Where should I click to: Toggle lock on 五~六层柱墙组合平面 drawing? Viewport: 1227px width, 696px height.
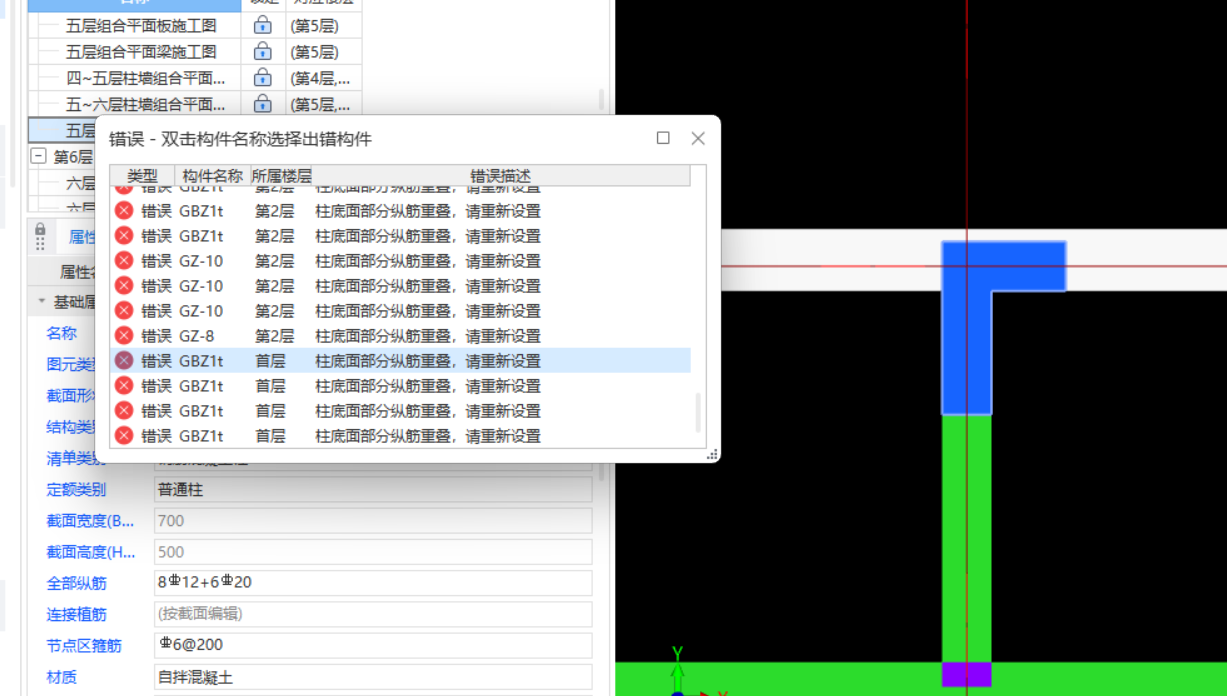coord(260,103)
